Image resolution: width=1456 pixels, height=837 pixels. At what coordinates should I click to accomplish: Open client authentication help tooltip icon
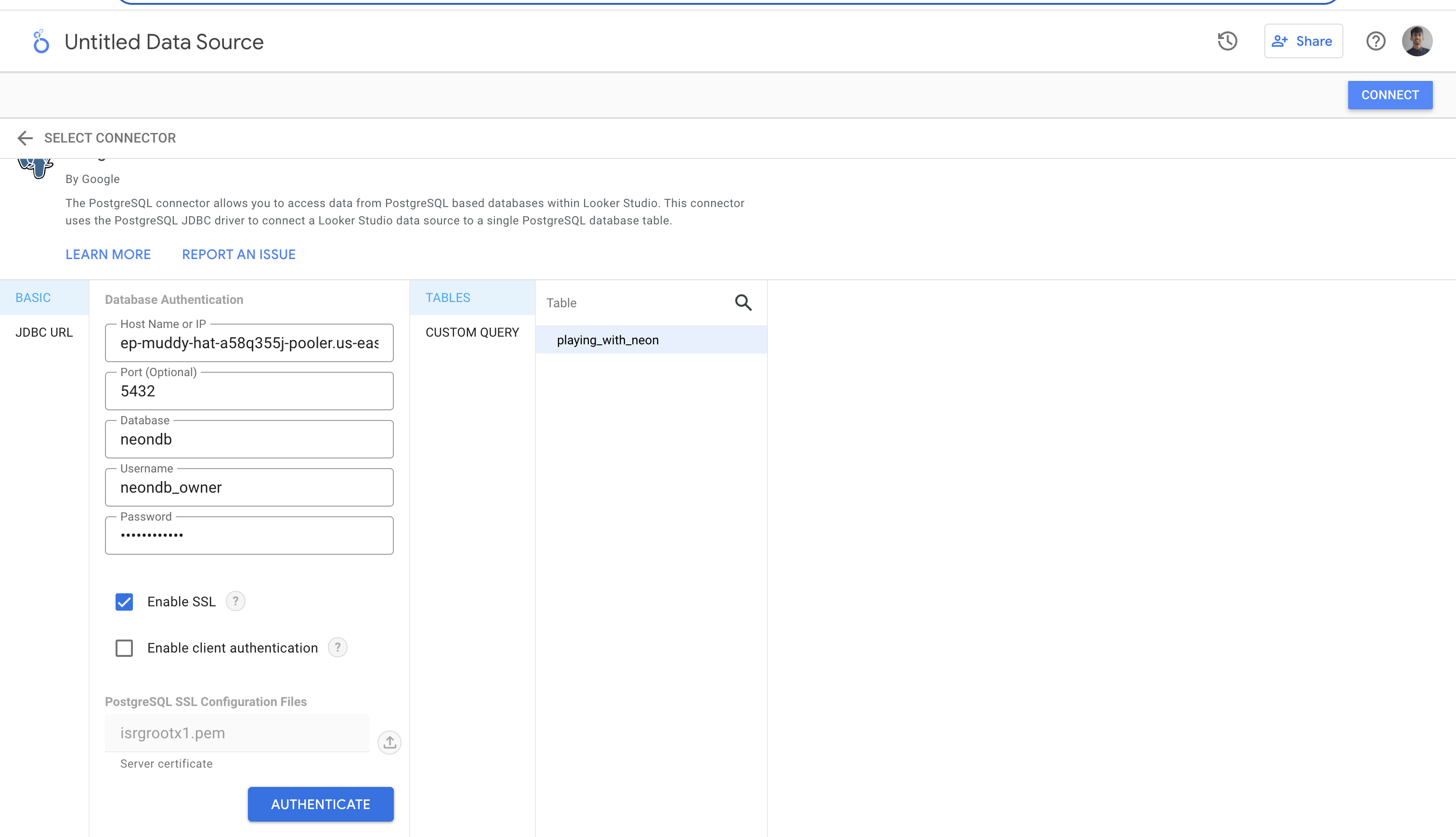[338, 647]
